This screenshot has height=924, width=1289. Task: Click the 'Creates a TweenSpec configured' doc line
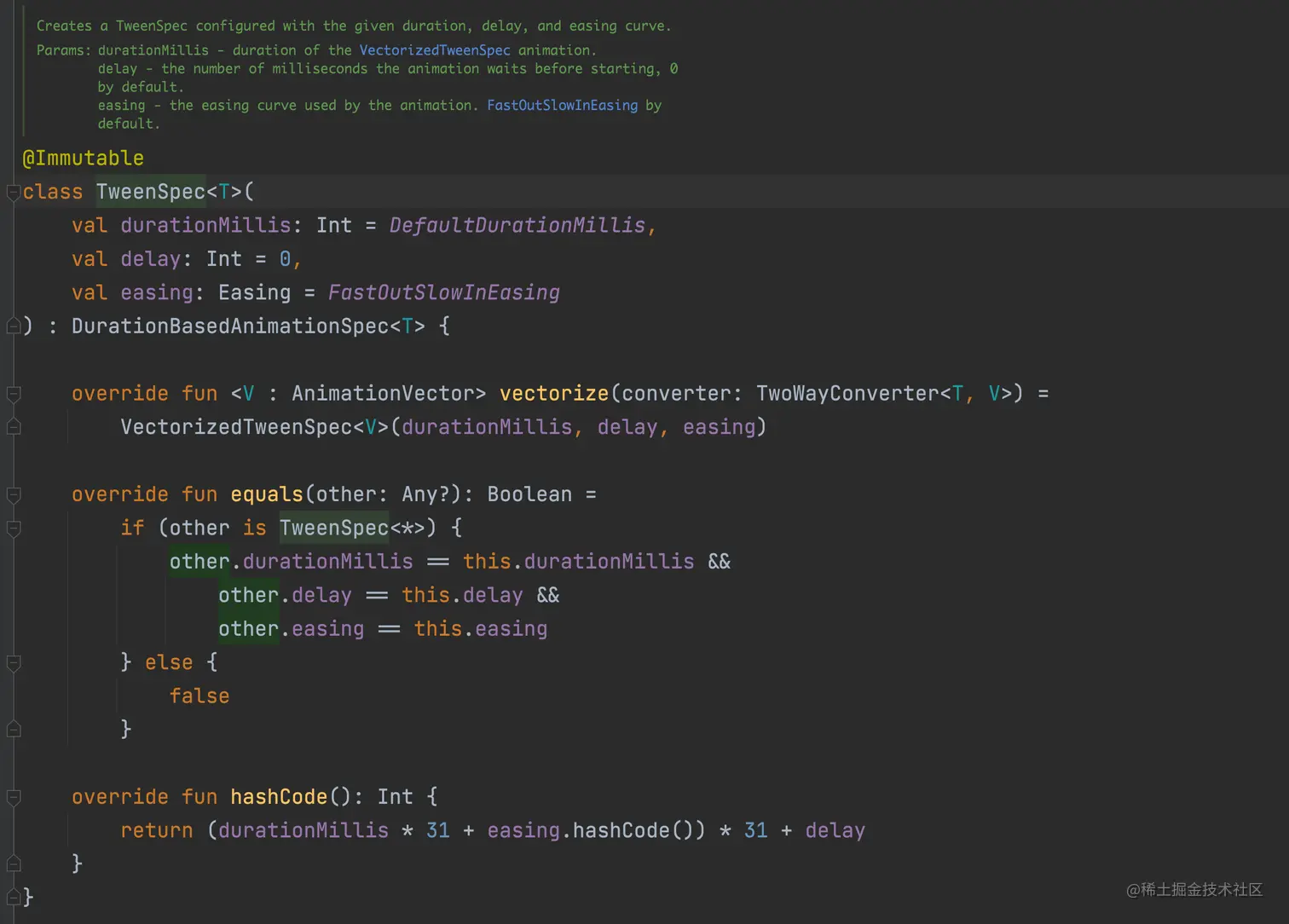click(x=354, y=26)
